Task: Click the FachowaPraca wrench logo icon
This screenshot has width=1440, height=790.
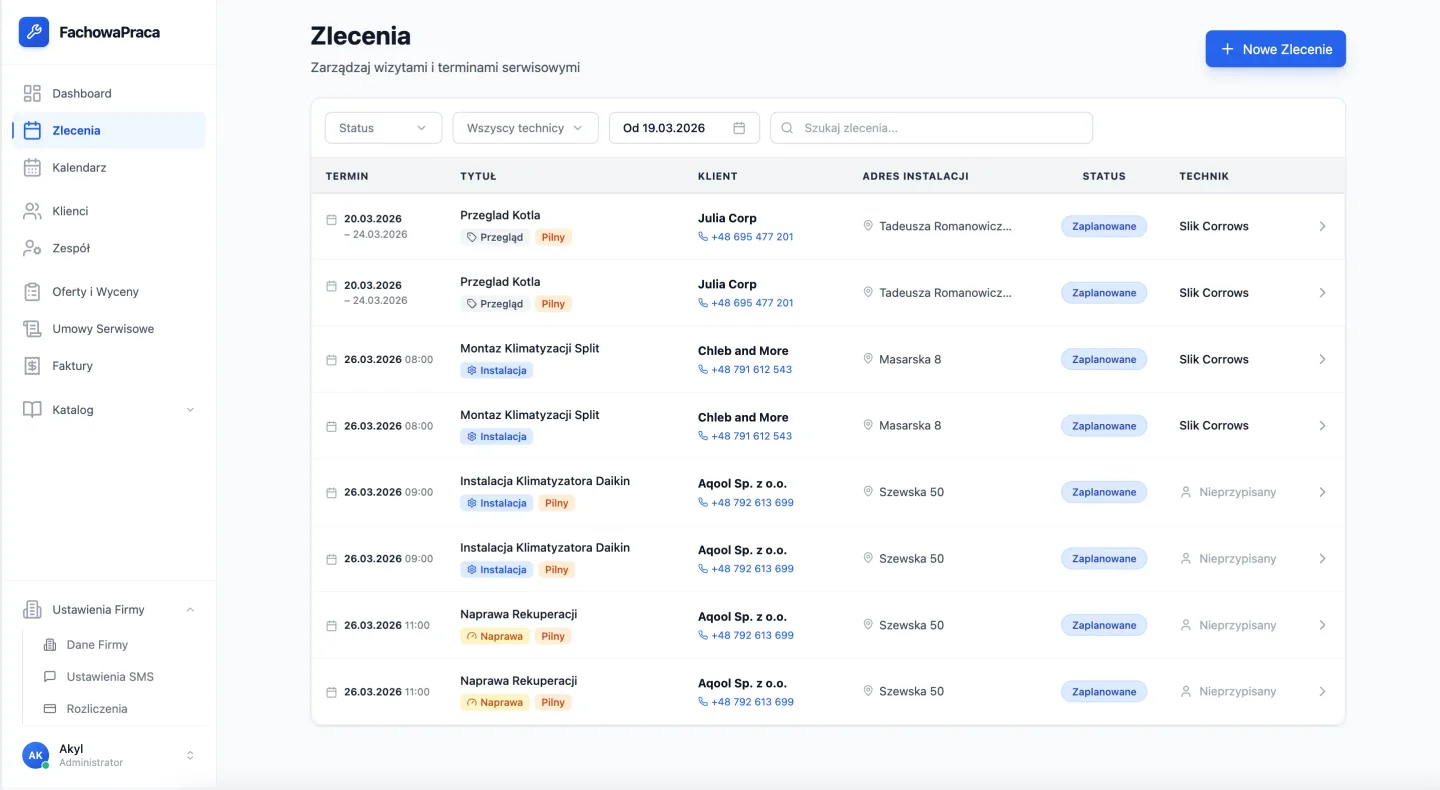Action: point(34,32)
